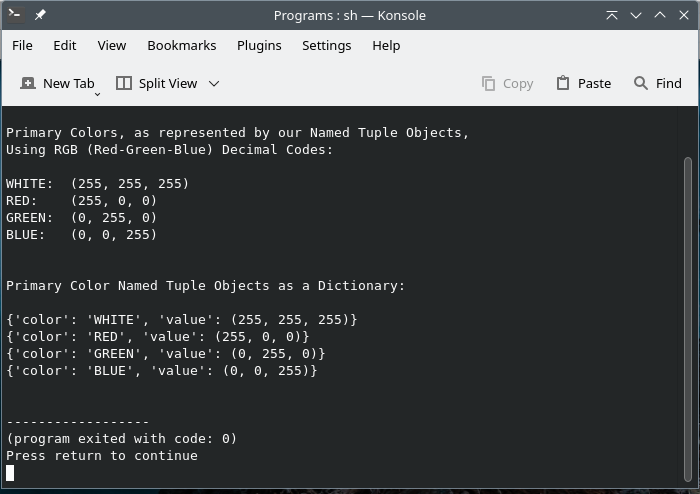Click the Paste clipboard icon

tap(563, 83)
